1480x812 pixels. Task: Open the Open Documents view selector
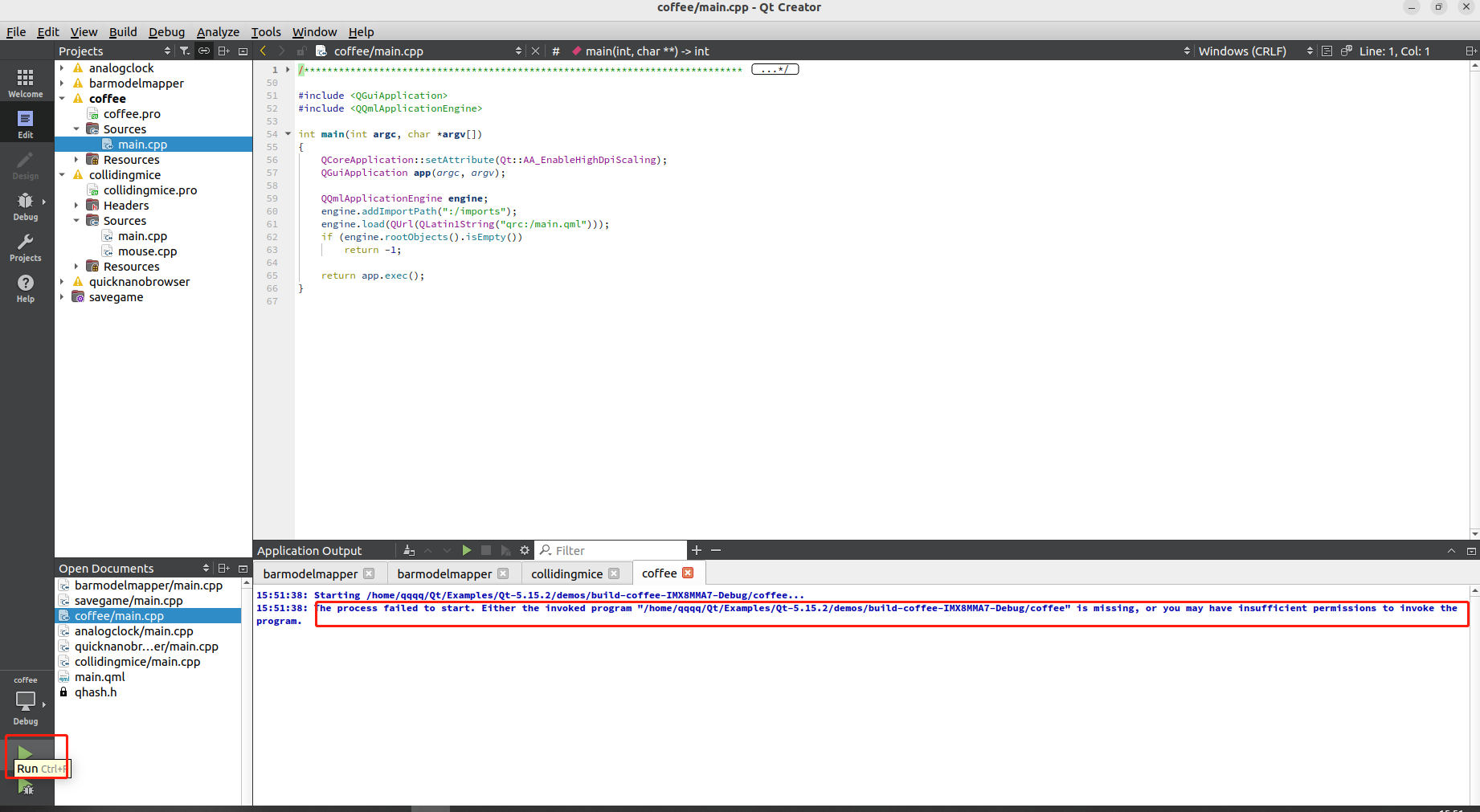(x=133, y=568)
